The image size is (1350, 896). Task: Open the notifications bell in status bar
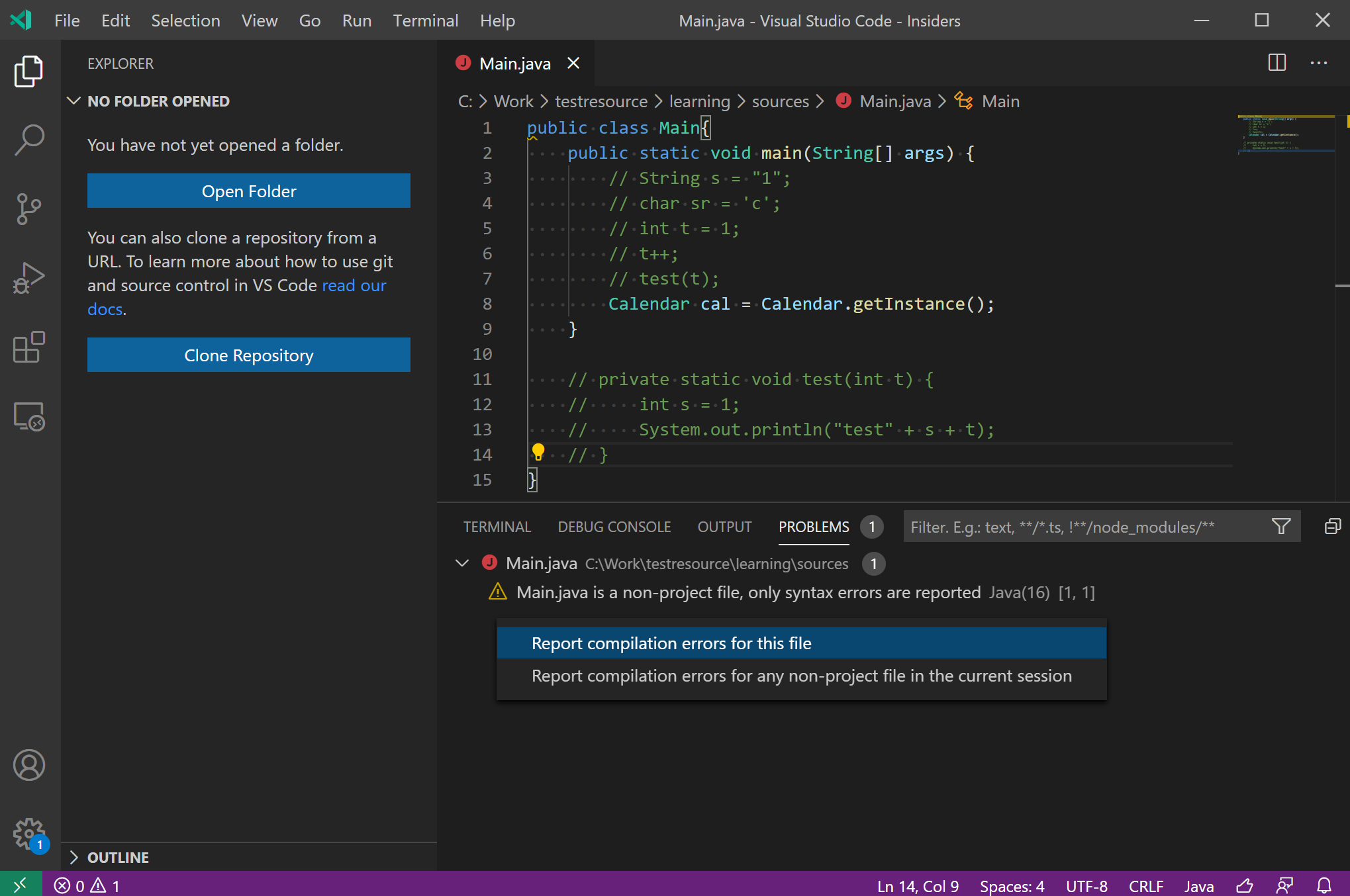click(1324, 885)
